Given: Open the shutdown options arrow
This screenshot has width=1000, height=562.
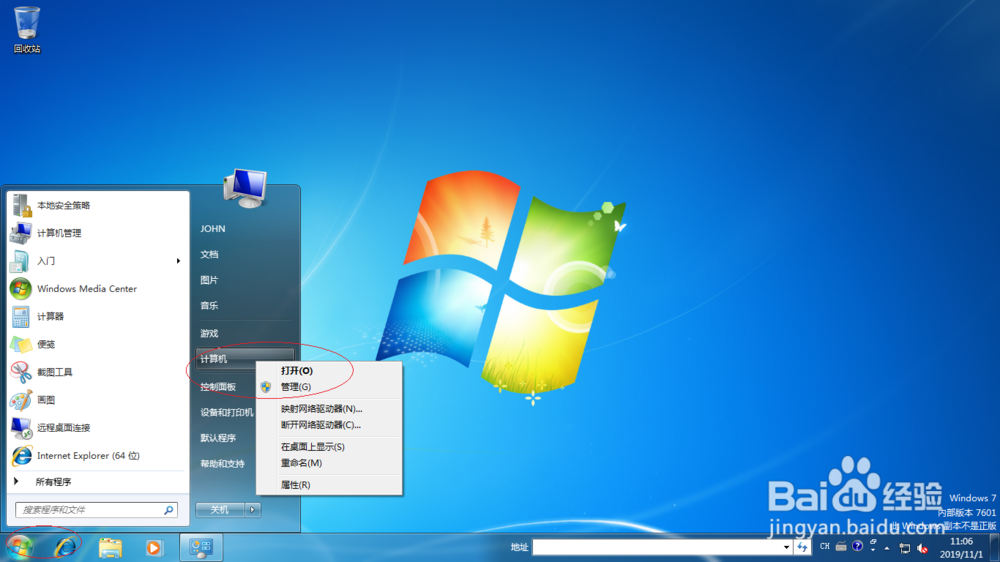Looking at the screenshot, I should tap(253, 510).
